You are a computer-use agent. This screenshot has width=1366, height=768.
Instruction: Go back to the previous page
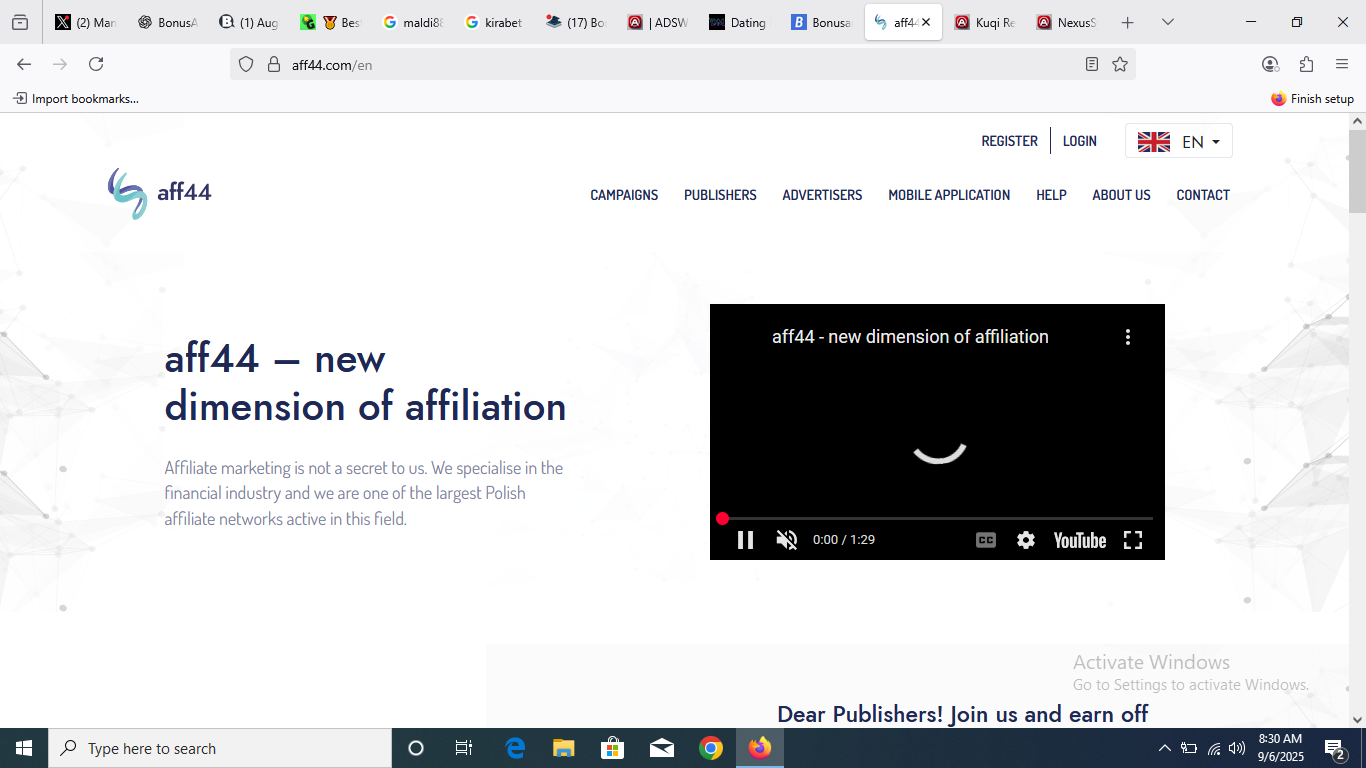24,64
